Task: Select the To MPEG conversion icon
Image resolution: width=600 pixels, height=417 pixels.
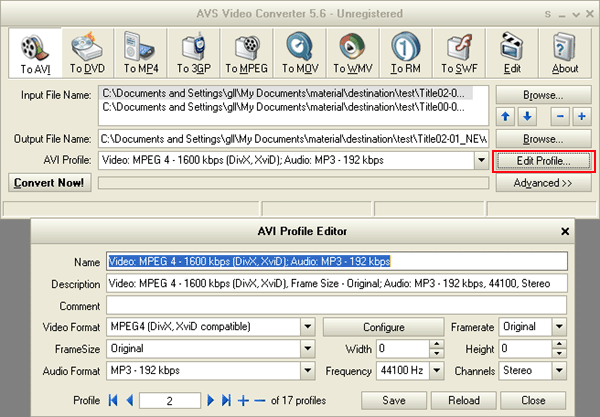Action: click(246, 53)
